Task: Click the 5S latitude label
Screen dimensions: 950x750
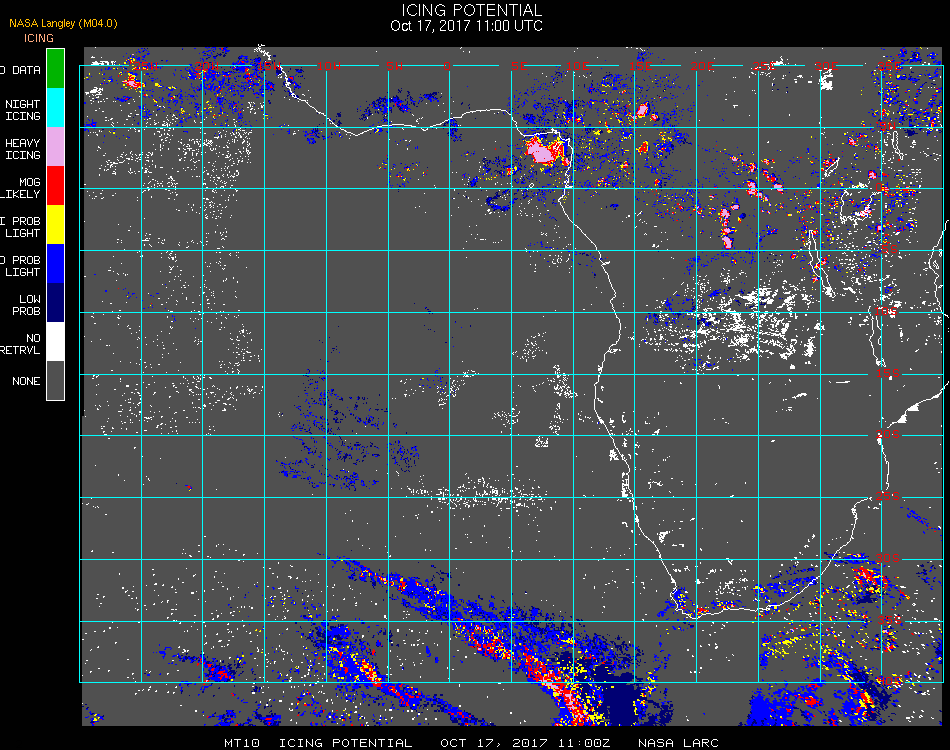Action: (889, 250)
